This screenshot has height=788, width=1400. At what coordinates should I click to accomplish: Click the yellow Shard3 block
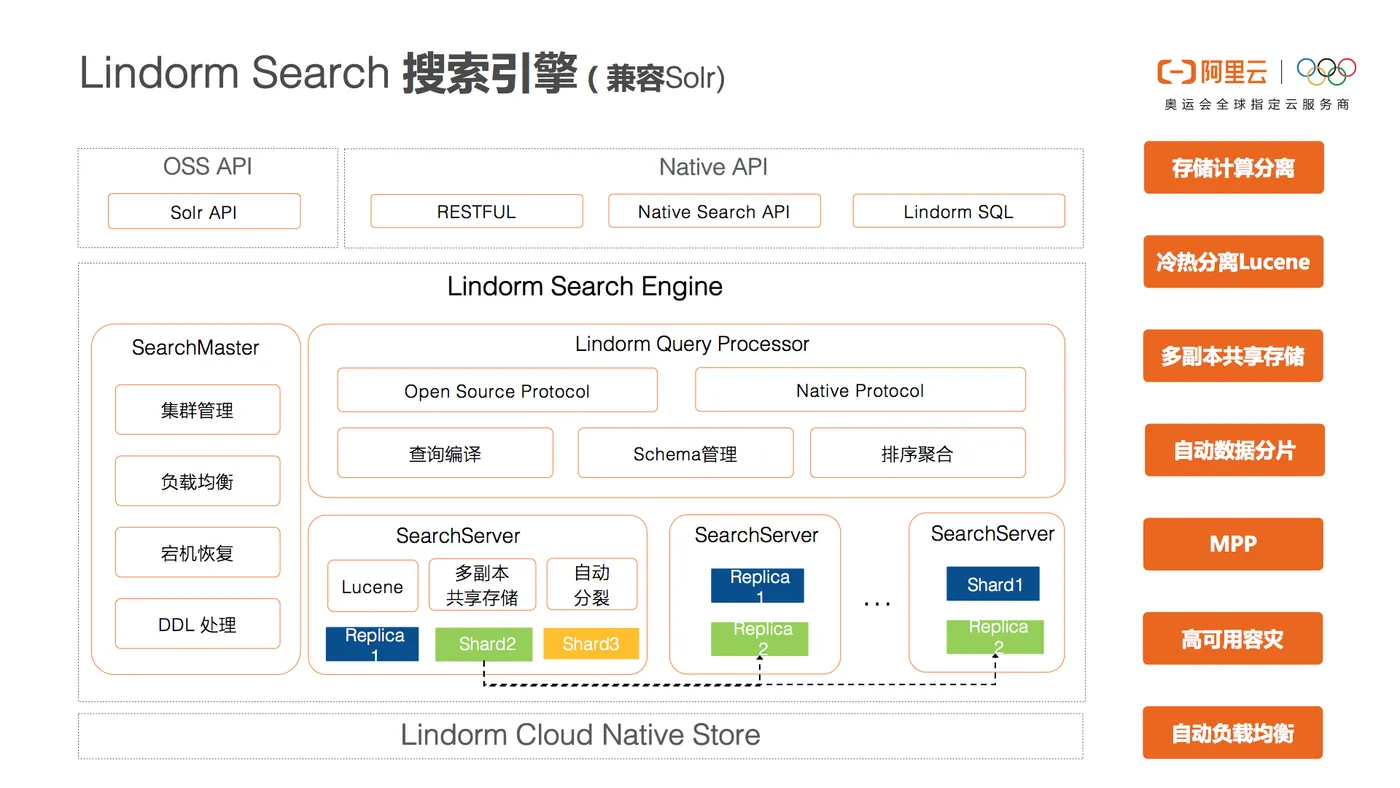591,644
